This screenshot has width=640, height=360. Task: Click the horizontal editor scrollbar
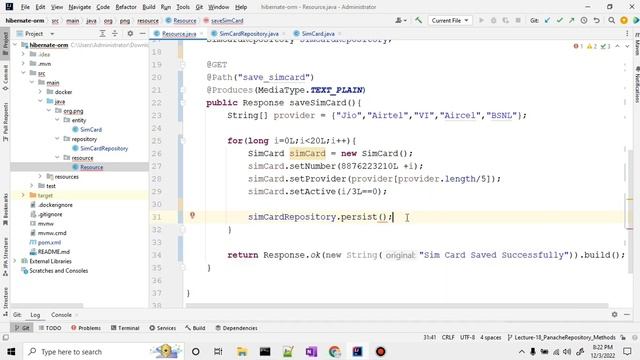397,305
